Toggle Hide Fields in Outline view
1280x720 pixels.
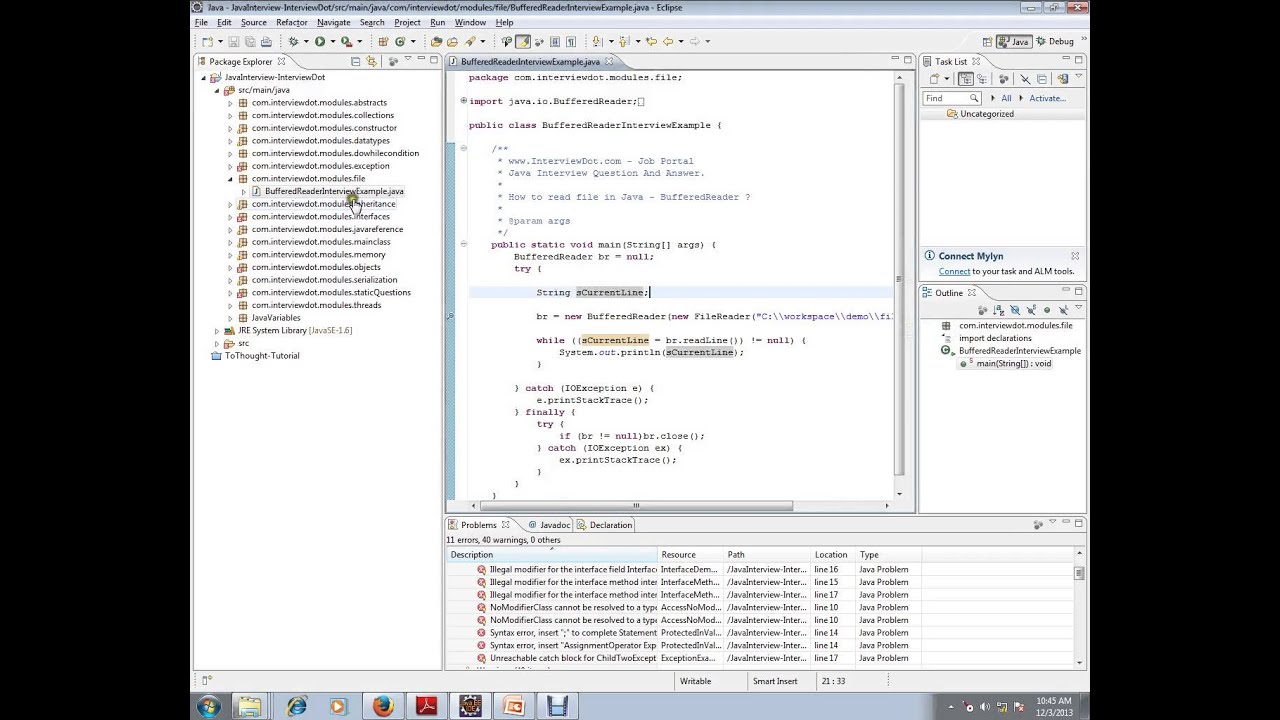click(x=1015, y=310)
